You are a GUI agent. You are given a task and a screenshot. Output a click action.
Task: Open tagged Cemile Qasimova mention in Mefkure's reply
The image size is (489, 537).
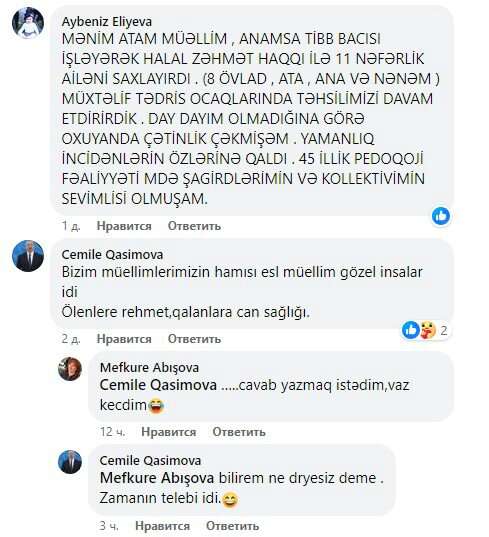pyautogui.click(x=158, y=385)
